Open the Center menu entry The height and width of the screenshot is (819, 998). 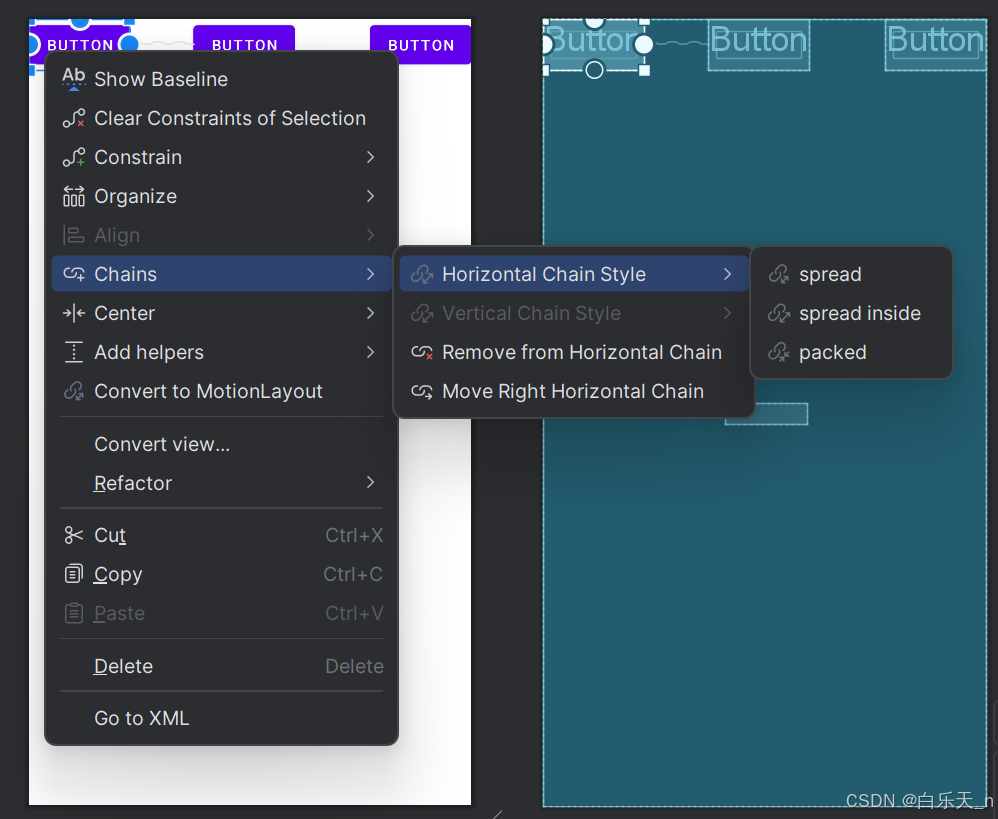pos(221,313)
